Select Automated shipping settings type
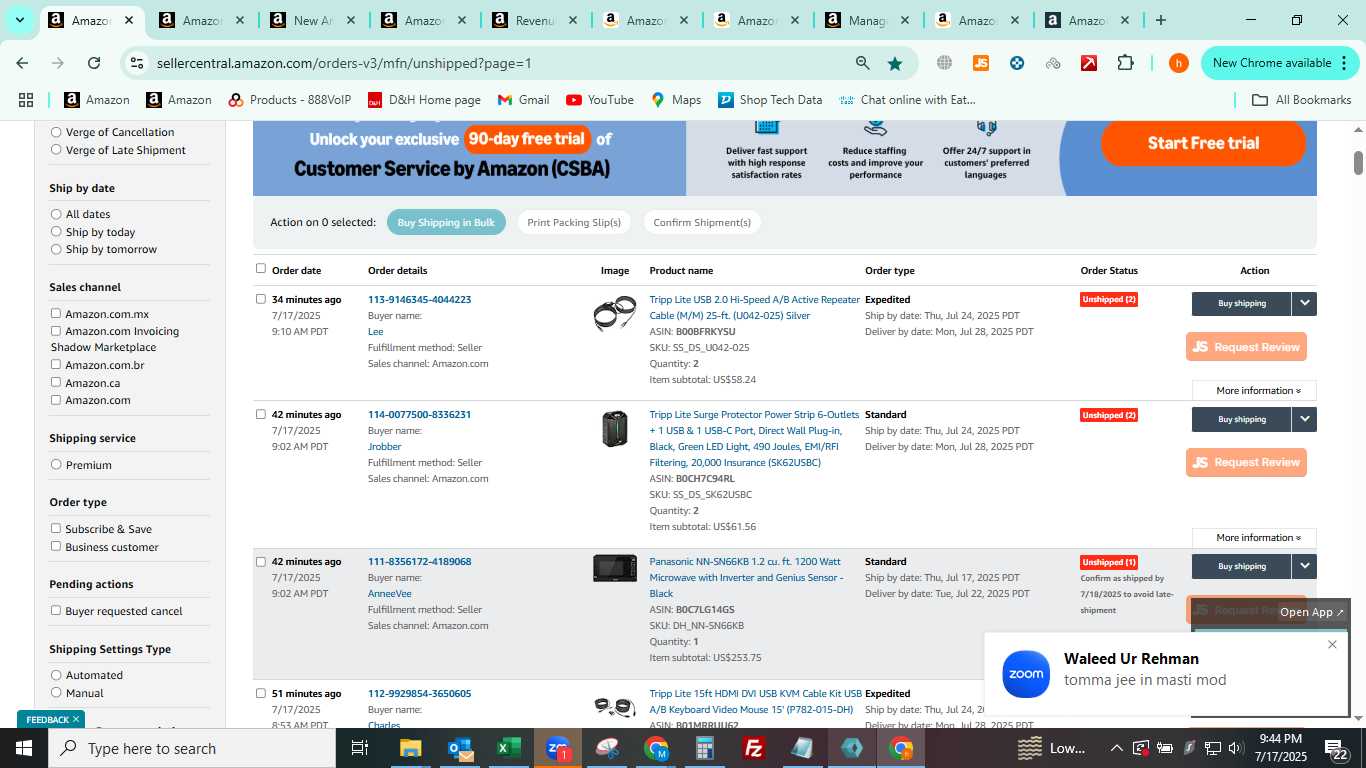1366x768 pixels. pos(56,675)
